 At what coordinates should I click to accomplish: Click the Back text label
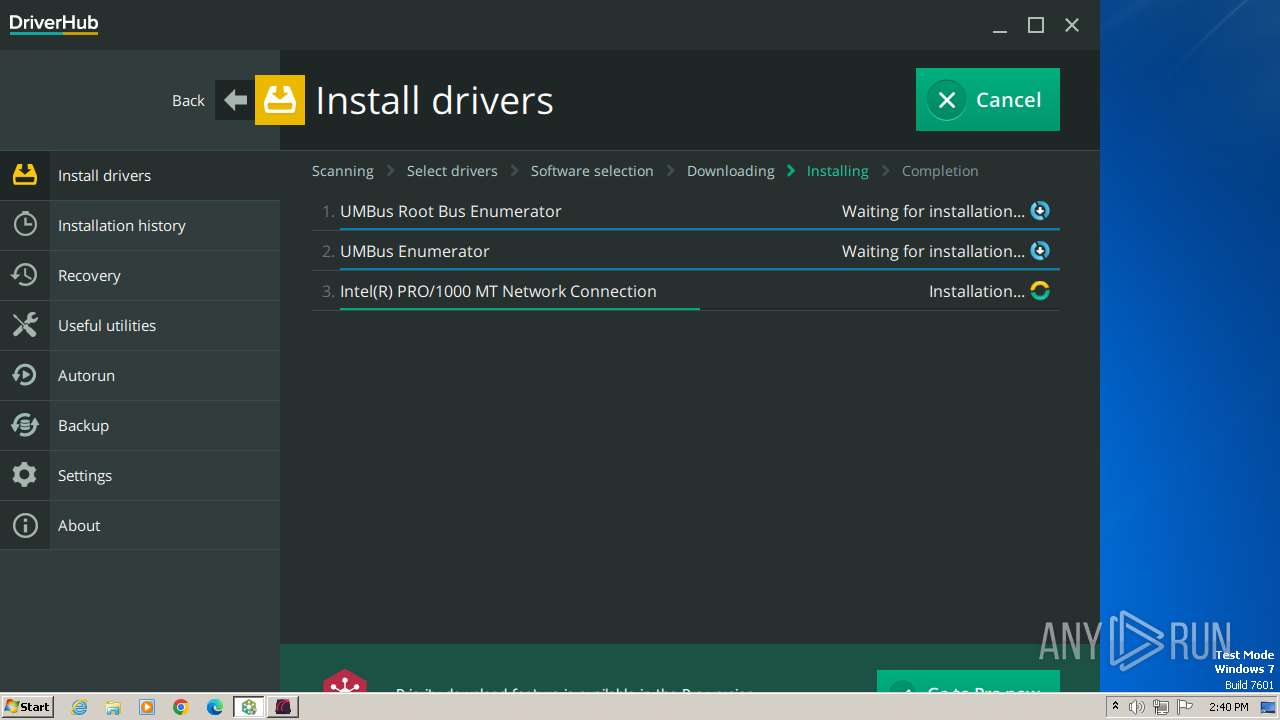(188, 100)
